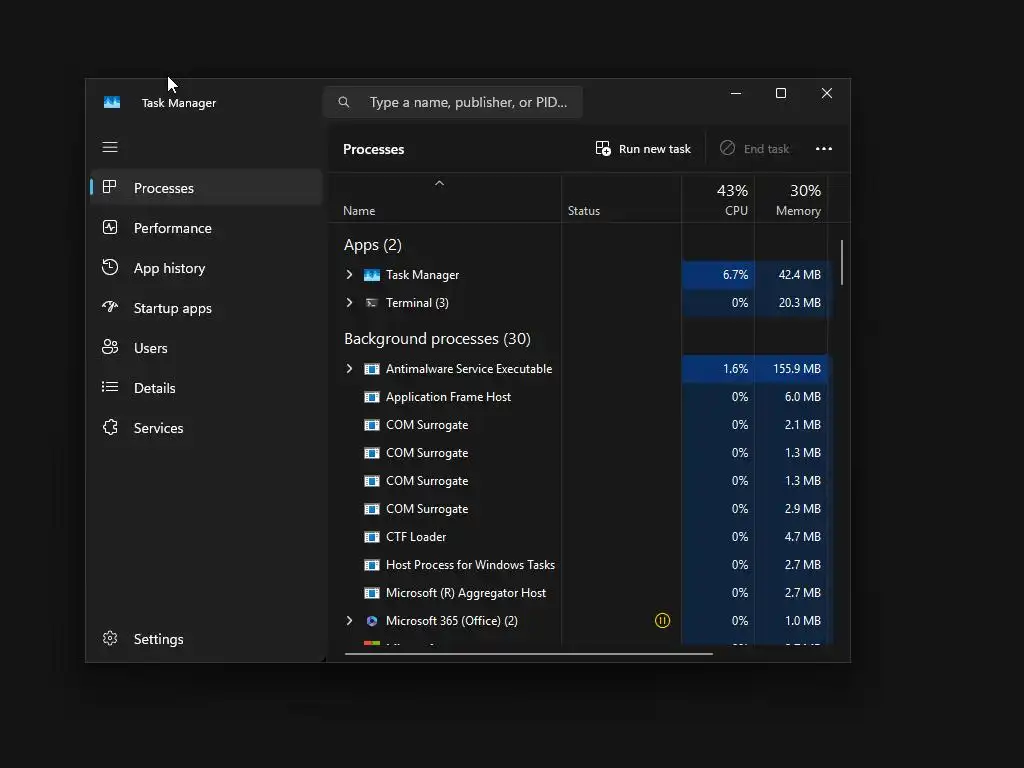Viewport: 1024px width, 768px height.
Task: Open the Processes page
Action: click(206, 187)
